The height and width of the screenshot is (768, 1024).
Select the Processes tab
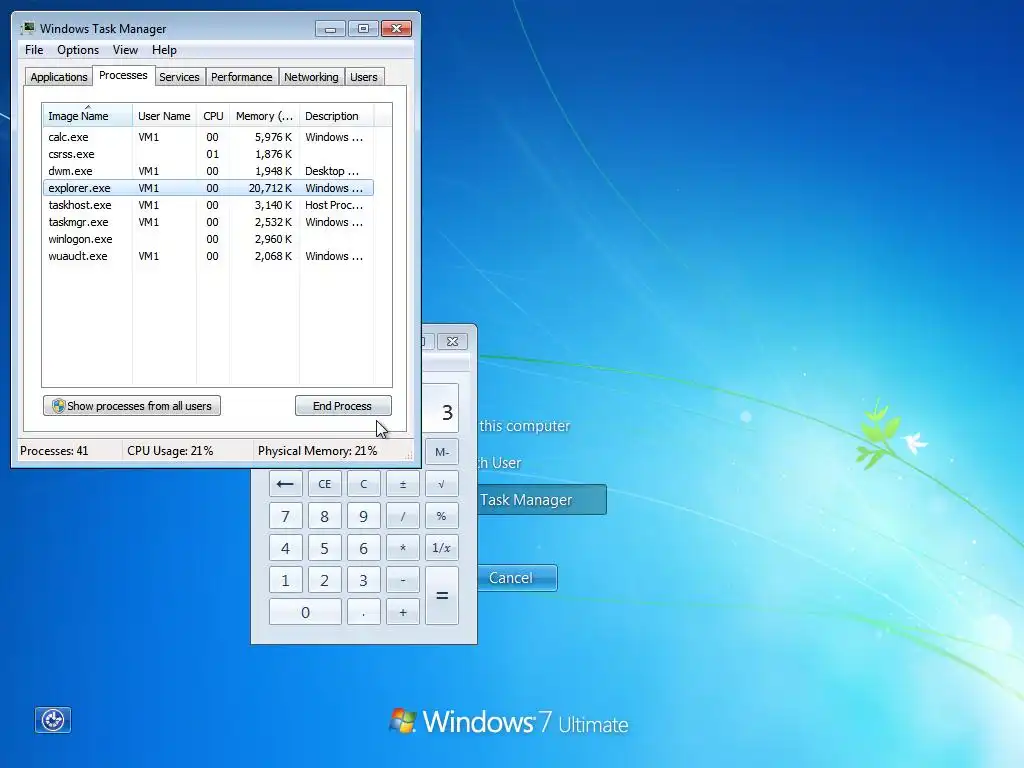123,76
